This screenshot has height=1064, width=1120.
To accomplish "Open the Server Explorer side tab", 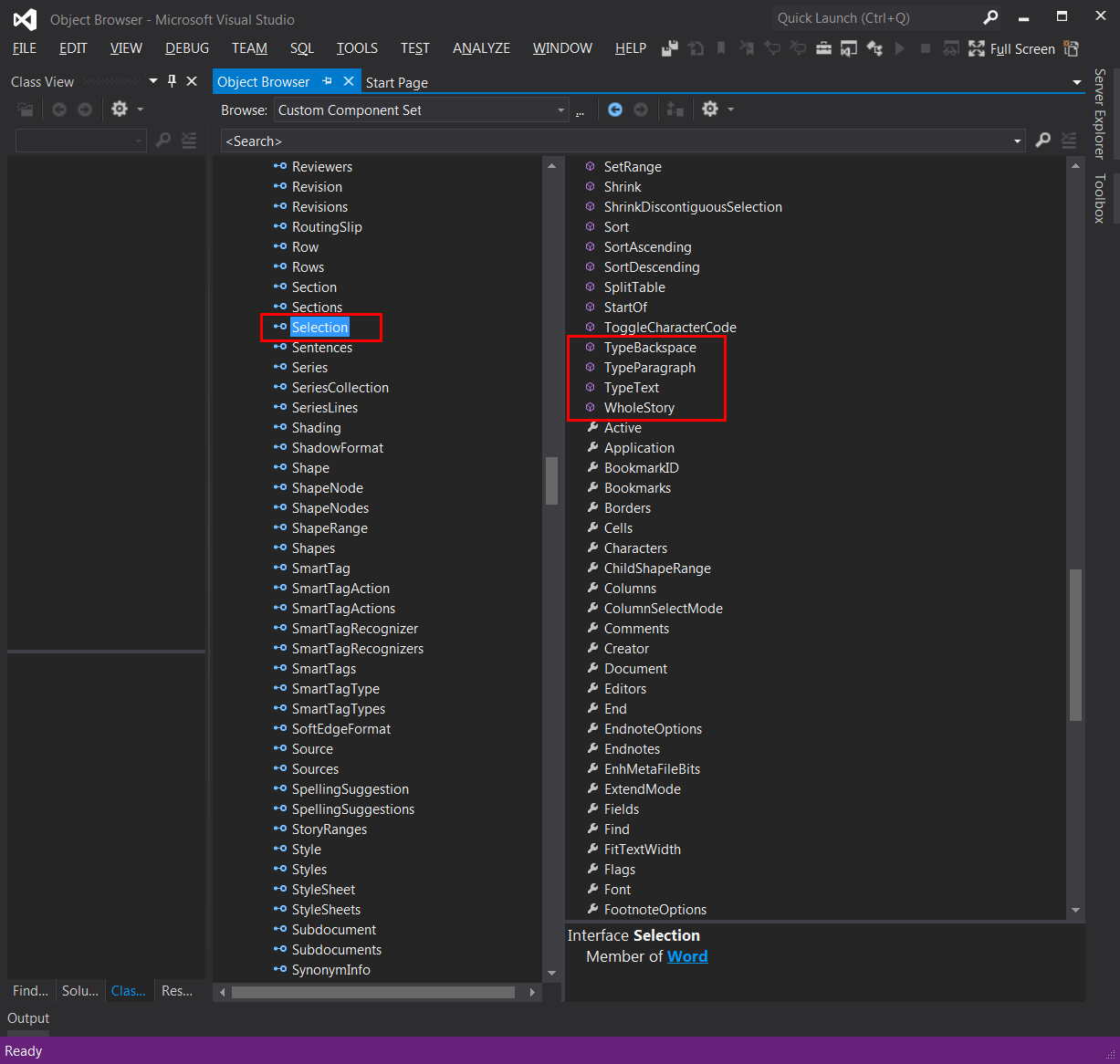I will [1100, 113].
